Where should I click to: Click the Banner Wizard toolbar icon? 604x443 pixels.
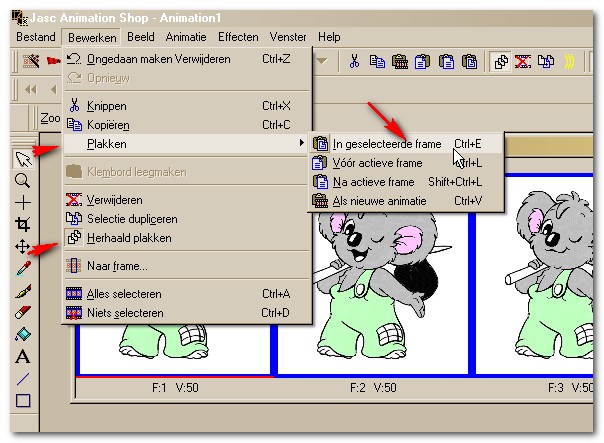[54, 61]
